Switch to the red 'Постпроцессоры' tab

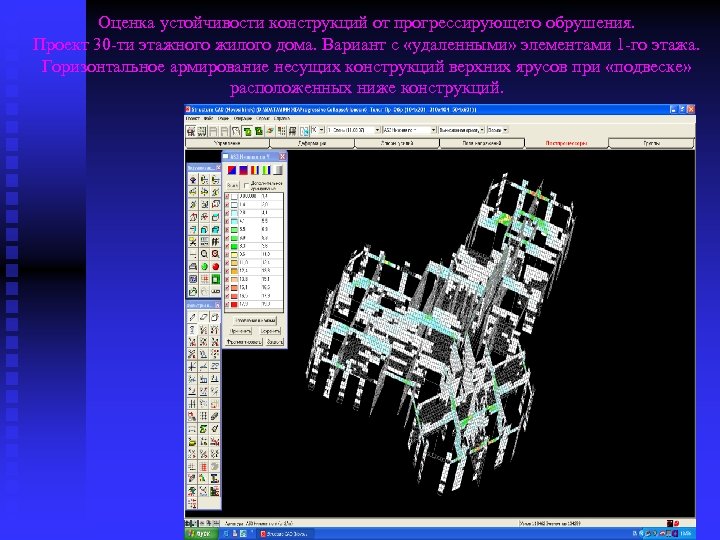click(x=566, y=143)
